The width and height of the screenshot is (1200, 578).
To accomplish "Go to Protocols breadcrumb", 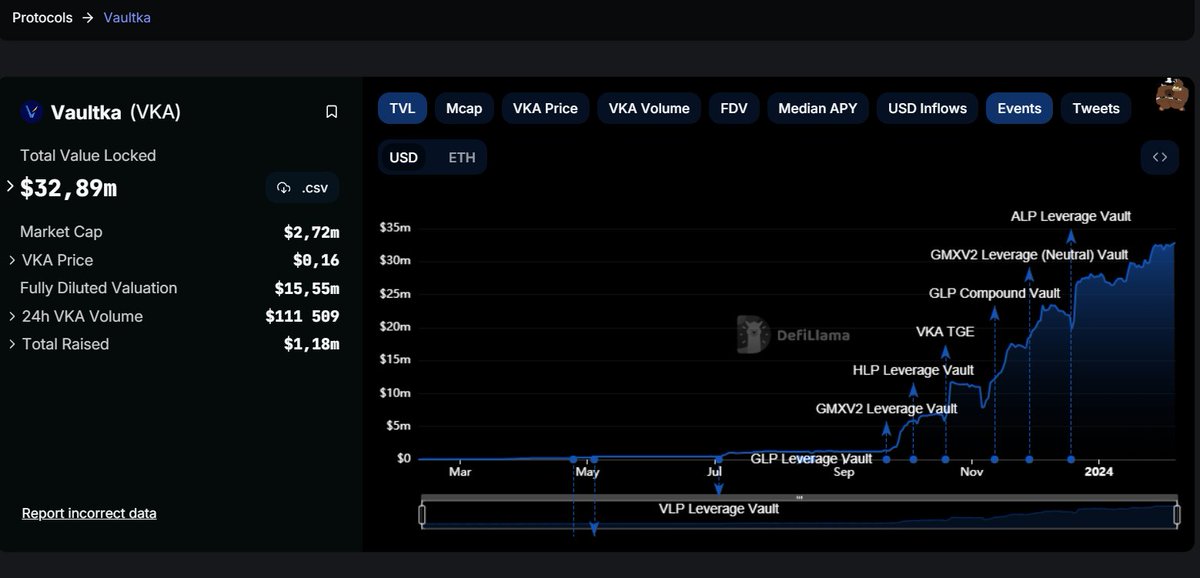I will tap(42, 17).
